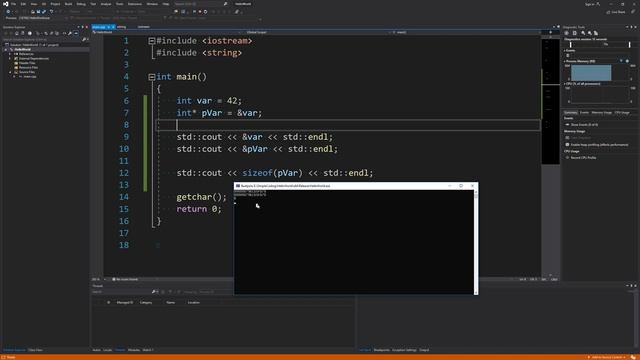Image resolution: width=640 pixels, height=360 pixels.
Task: Open the Summary tab in Diagnostic Tools
Action: click(x=570, y=113)
